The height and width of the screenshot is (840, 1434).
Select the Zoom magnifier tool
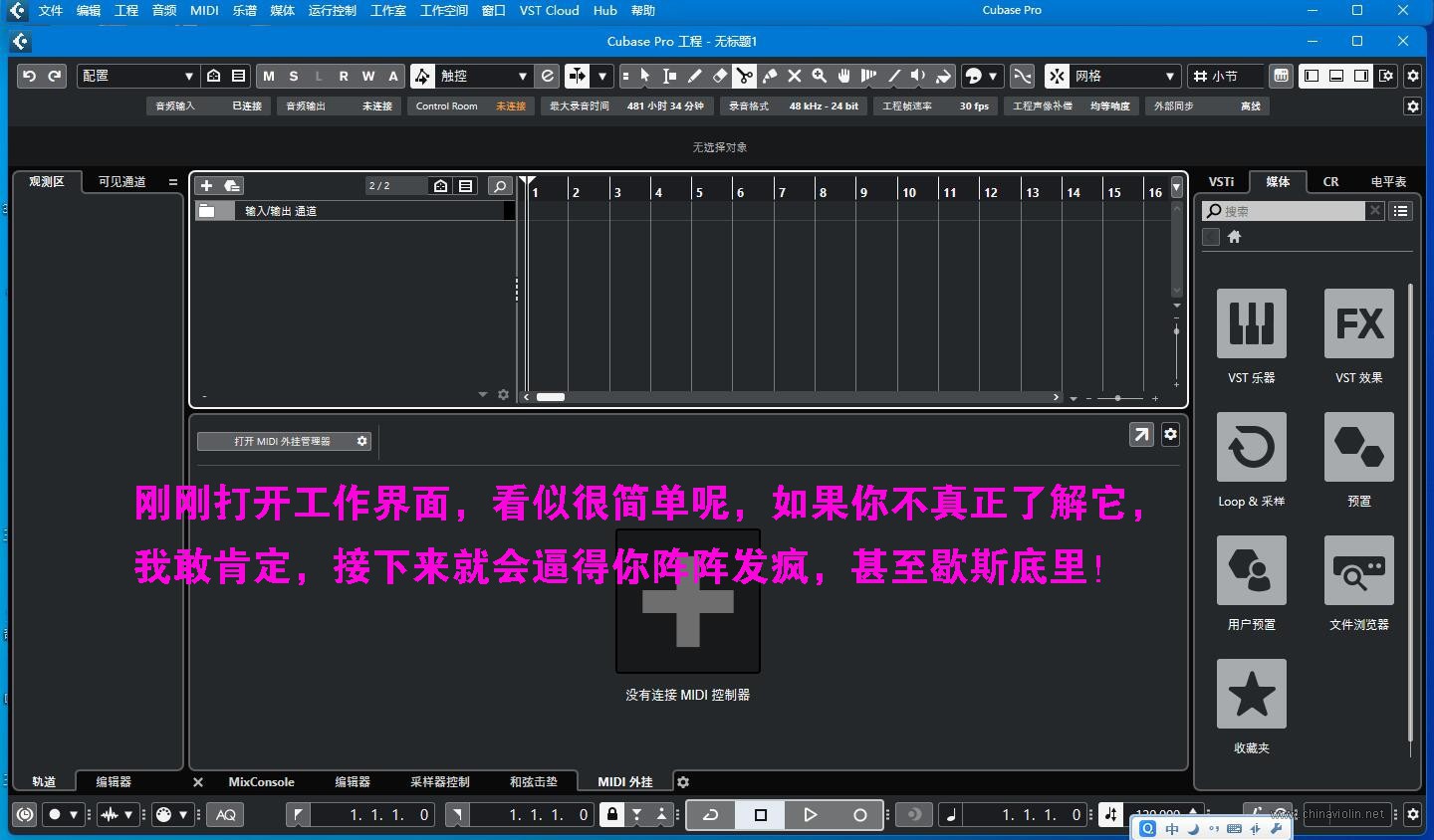[820, 76]
